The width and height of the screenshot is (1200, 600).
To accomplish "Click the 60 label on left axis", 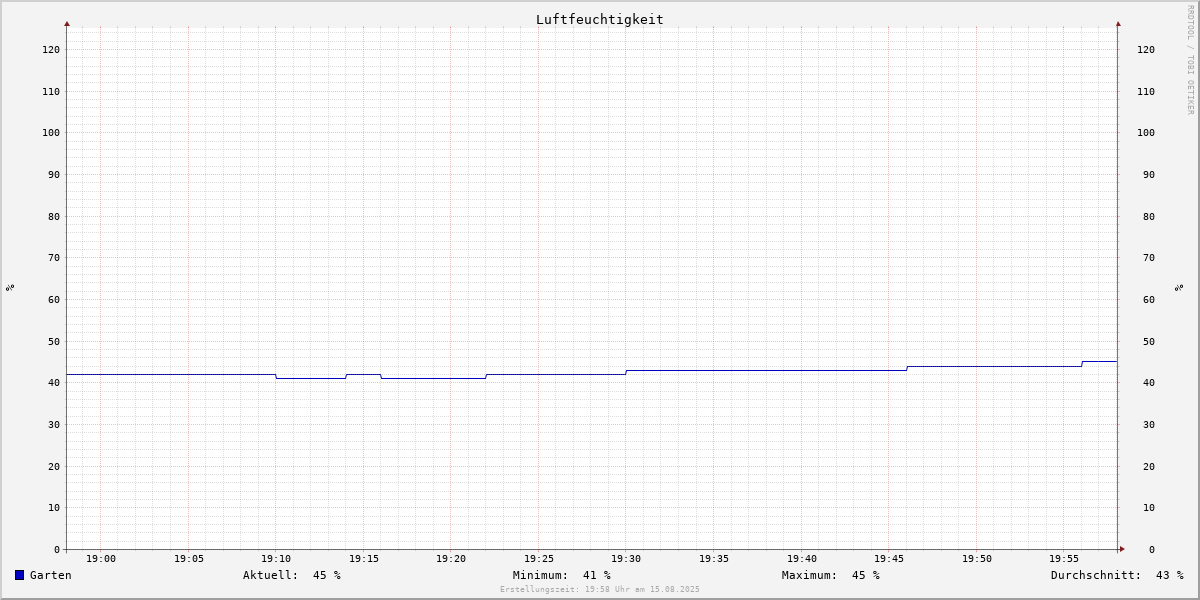I will [x=54, y=299].
